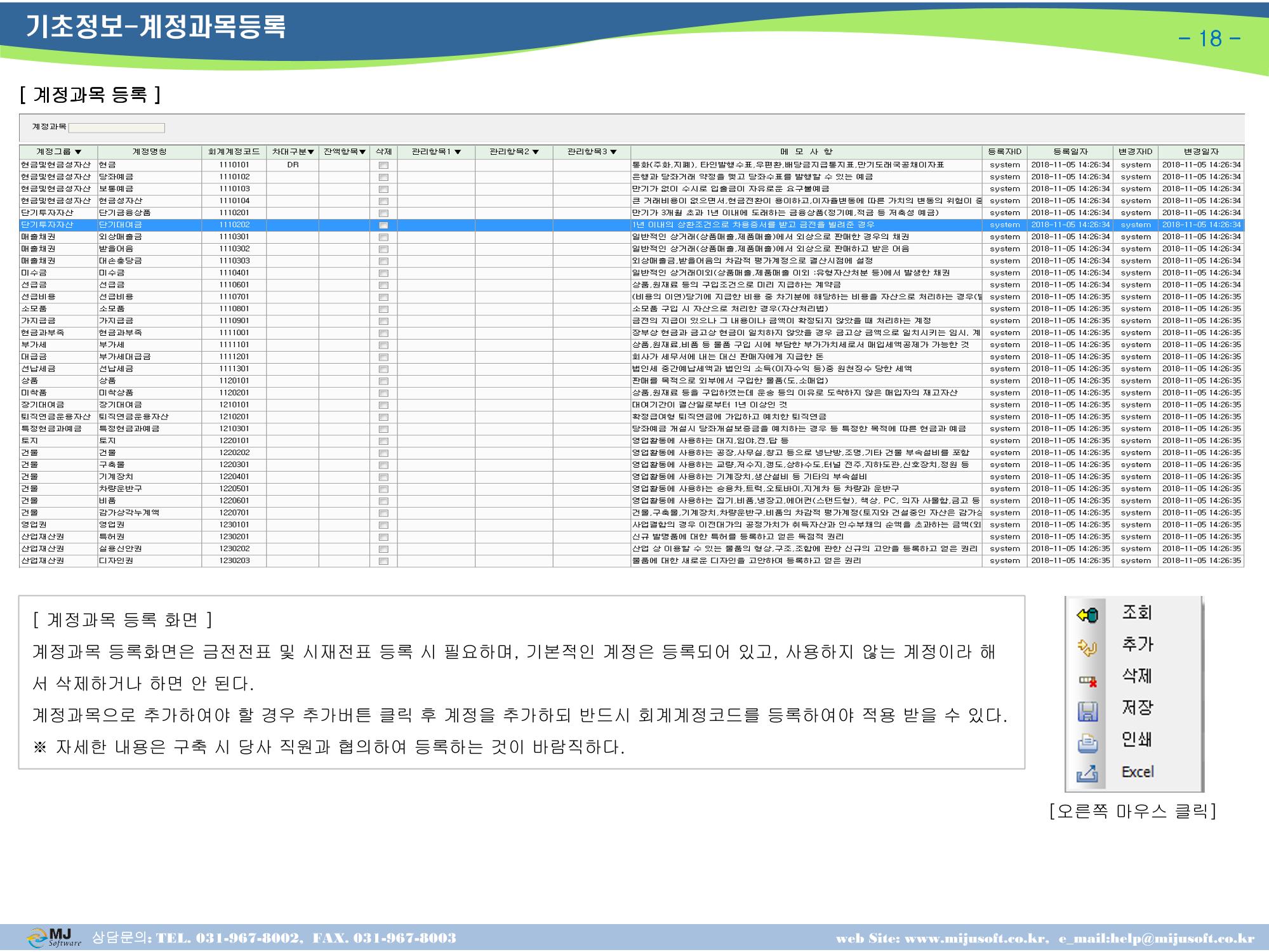Click the 삭제 column header
The width and height of the screenshot is (1269, 952).
click(x=383, y=152)
